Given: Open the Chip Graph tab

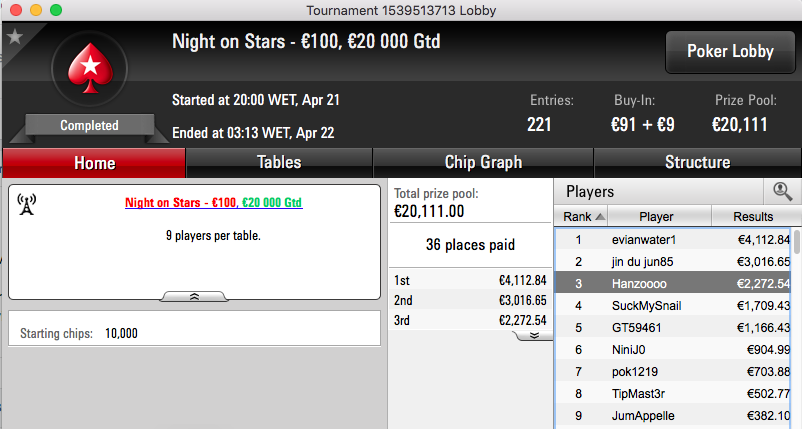Looking at the screenshot, I should click(x=483, y=163).
